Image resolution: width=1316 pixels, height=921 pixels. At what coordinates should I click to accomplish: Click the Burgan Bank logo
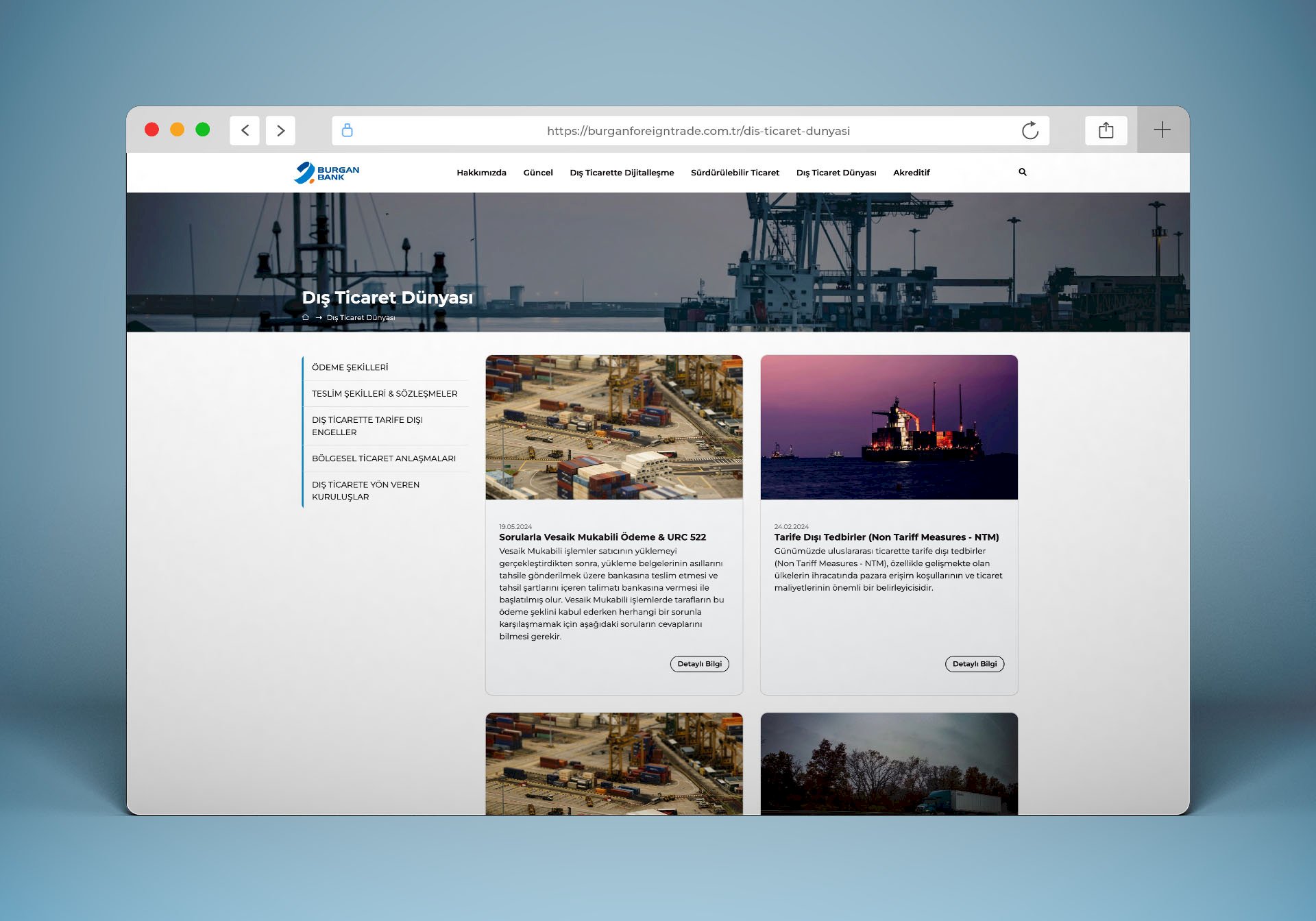(327, 173)
